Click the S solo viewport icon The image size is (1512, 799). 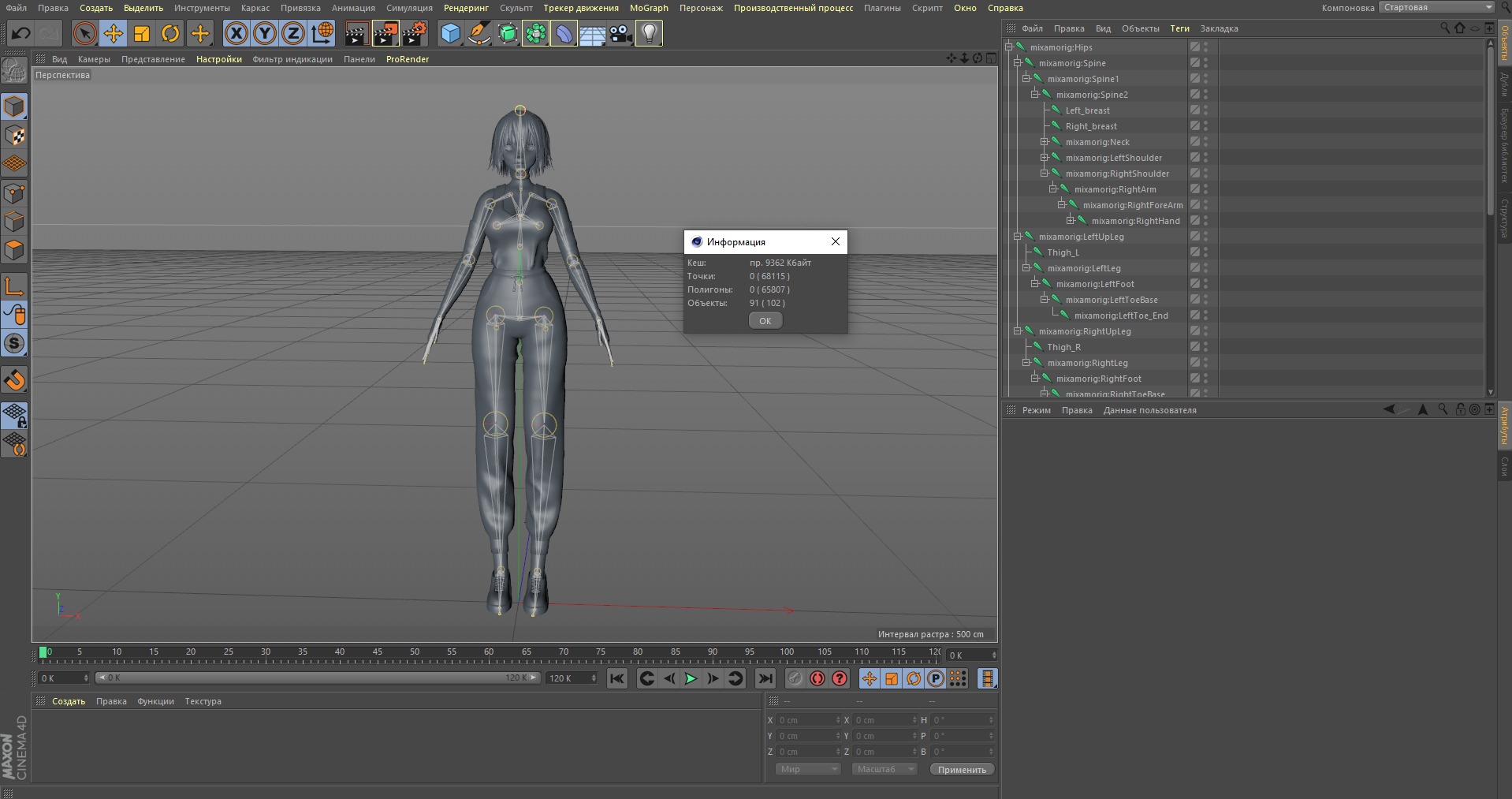tap(14, 343)
